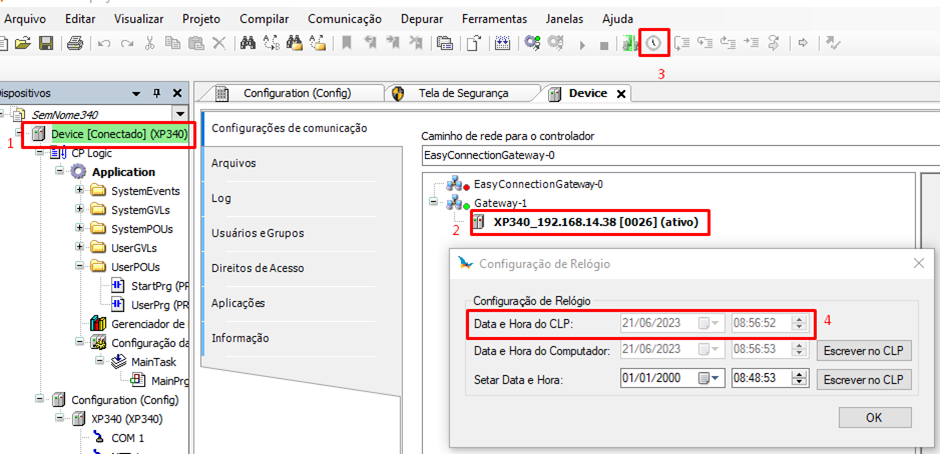Click the Save project floppy disk icon
The image size is (940, 454).
[46, 43]
